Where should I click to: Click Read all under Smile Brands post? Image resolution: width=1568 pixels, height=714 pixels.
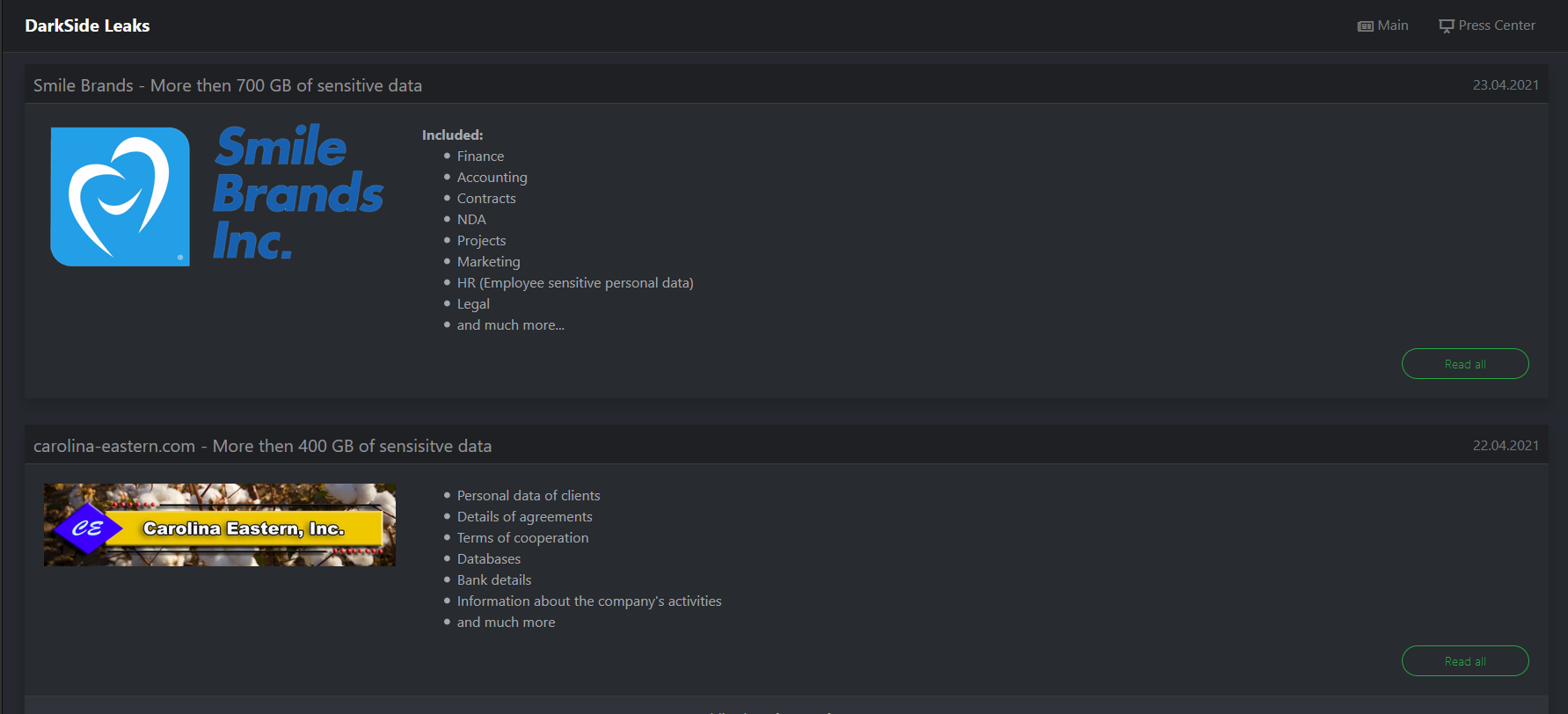point(1465,364)
